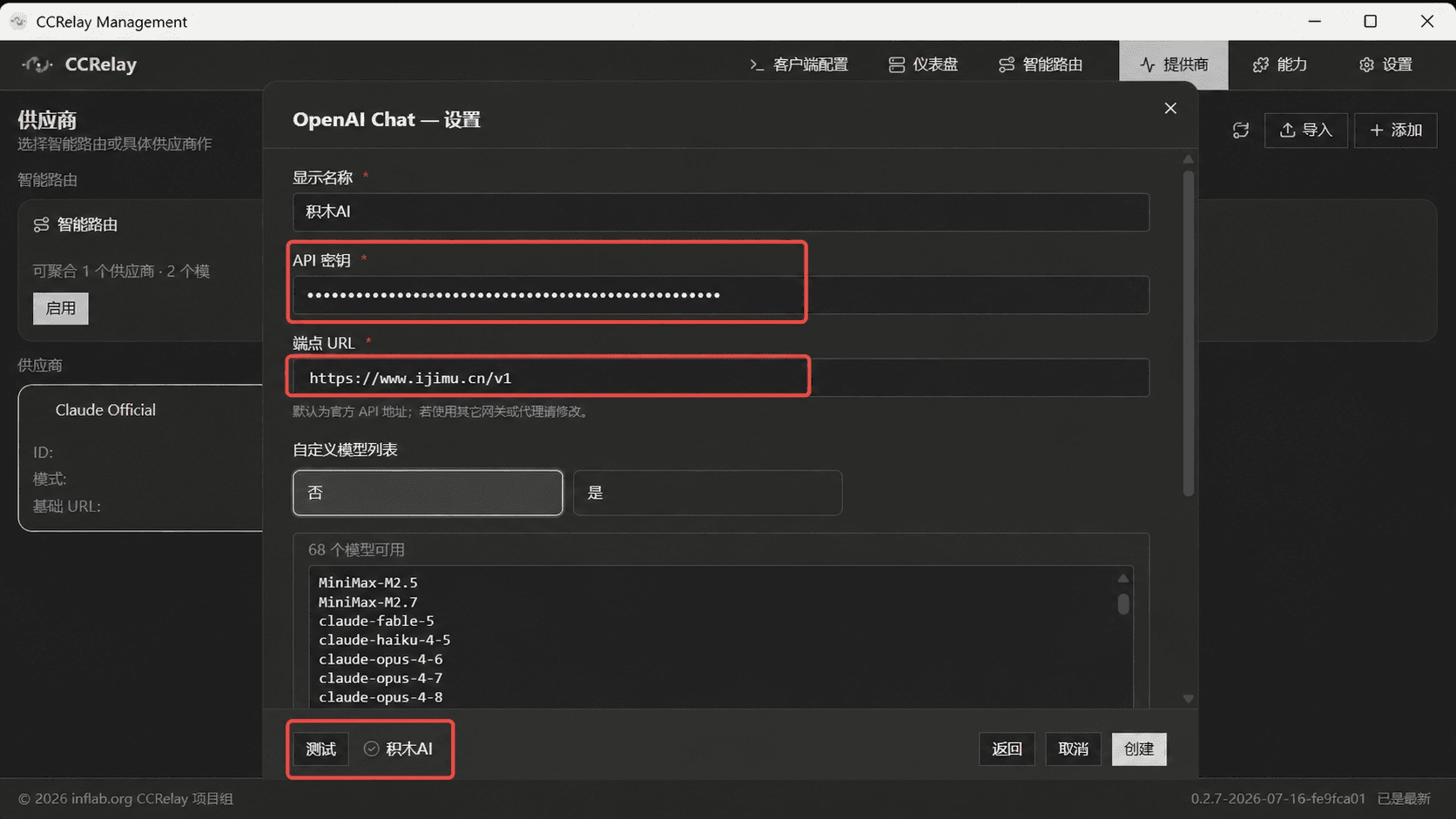
Task: Click the 返回 back button
Action: (x=1007, y=749)
